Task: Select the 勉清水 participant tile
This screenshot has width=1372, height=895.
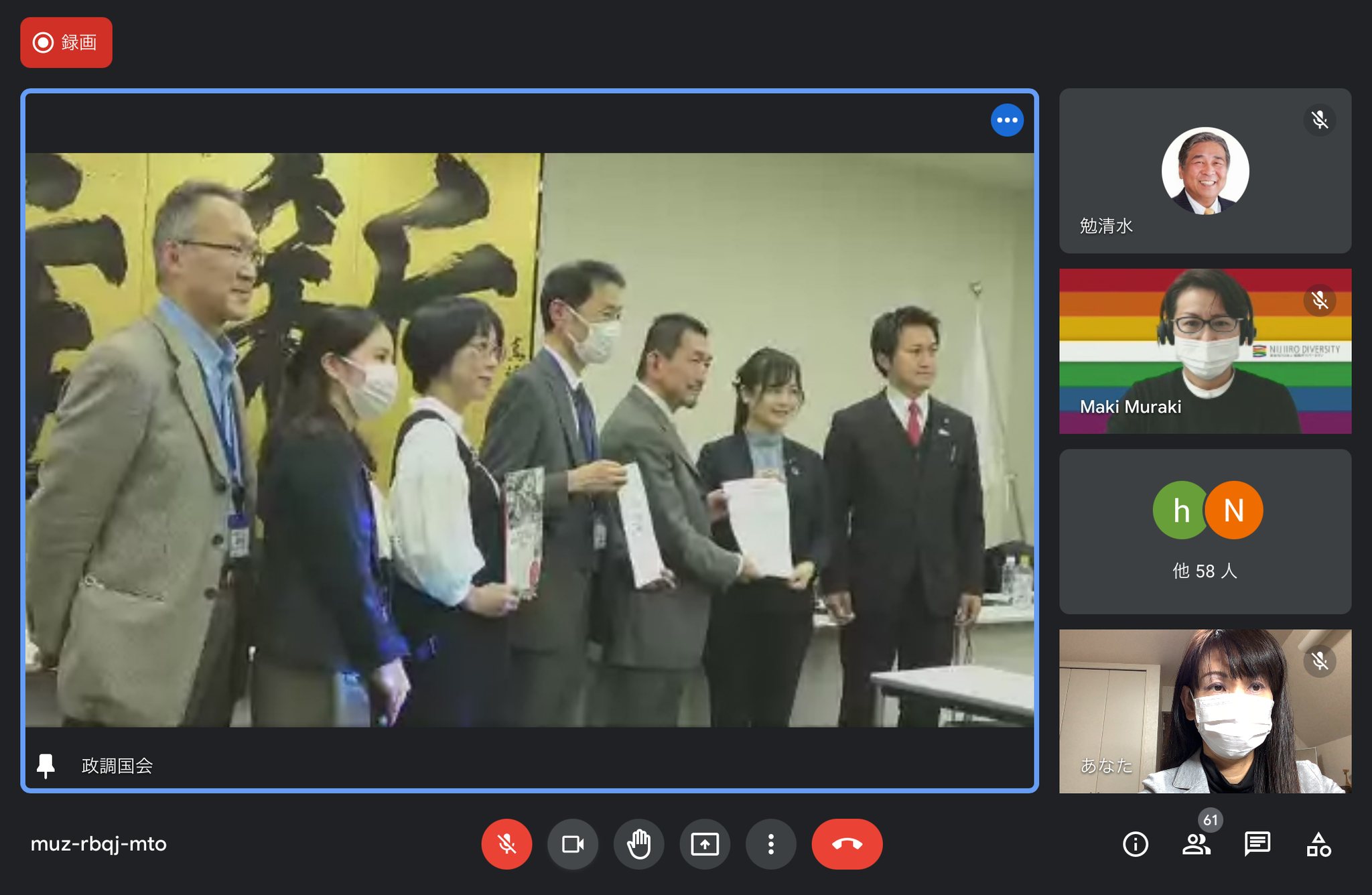Action: [x=1205, y=171]
